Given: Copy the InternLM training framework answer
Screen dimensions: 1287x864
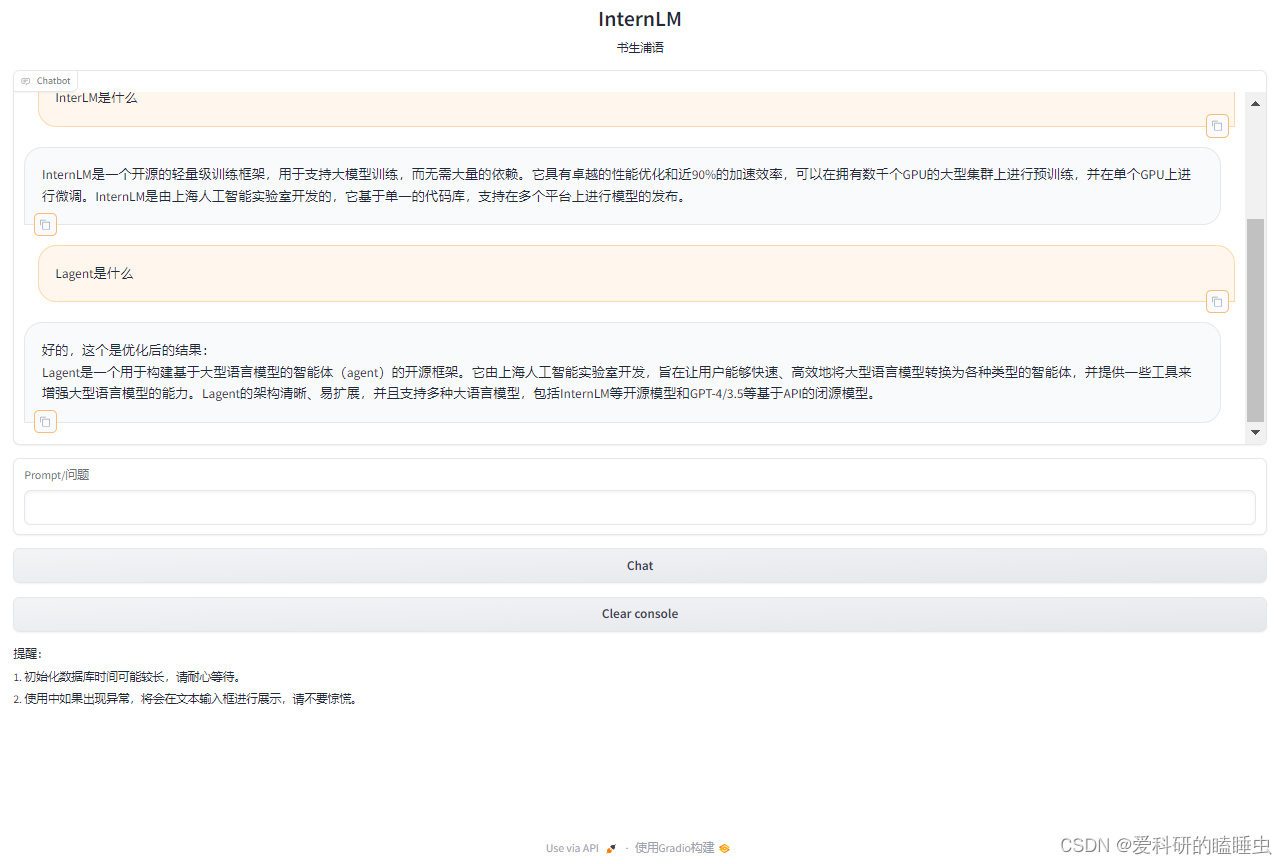Looking at the screenshot, I should point(45,224).
